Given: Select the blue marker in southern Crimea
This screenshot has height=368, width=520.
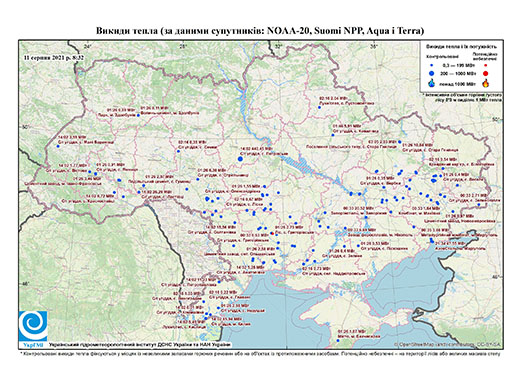Looking at the screenshot, I should pyautogui.click(x=338, y=340).
